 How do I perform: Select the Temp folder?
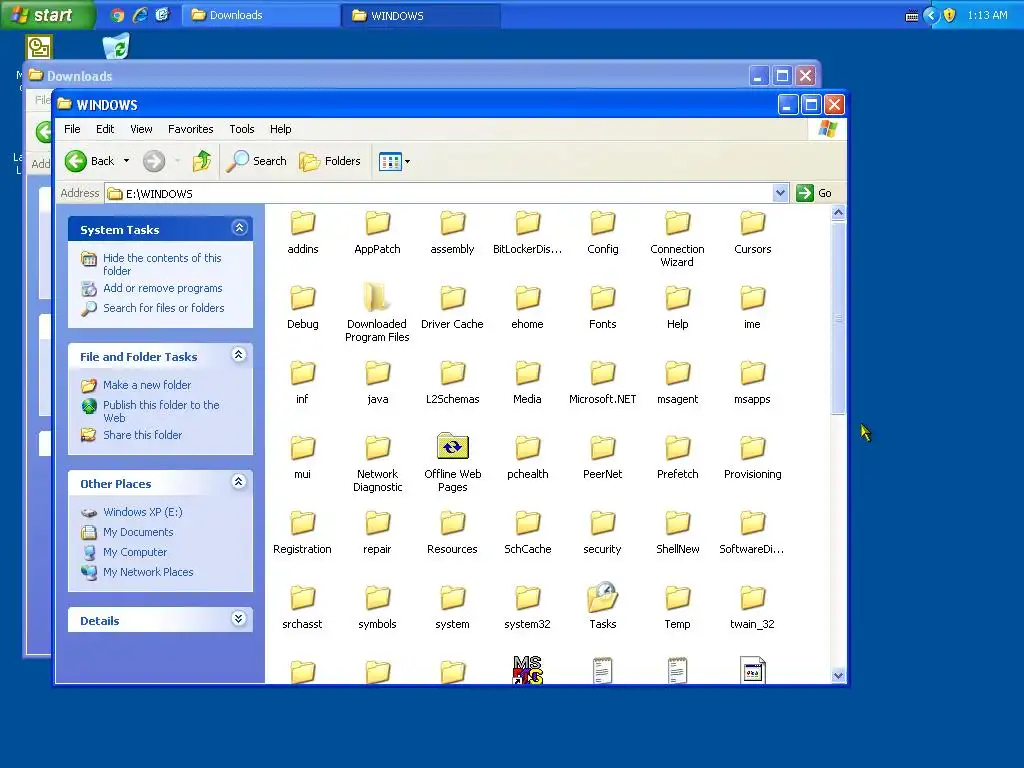pos(677,607)
